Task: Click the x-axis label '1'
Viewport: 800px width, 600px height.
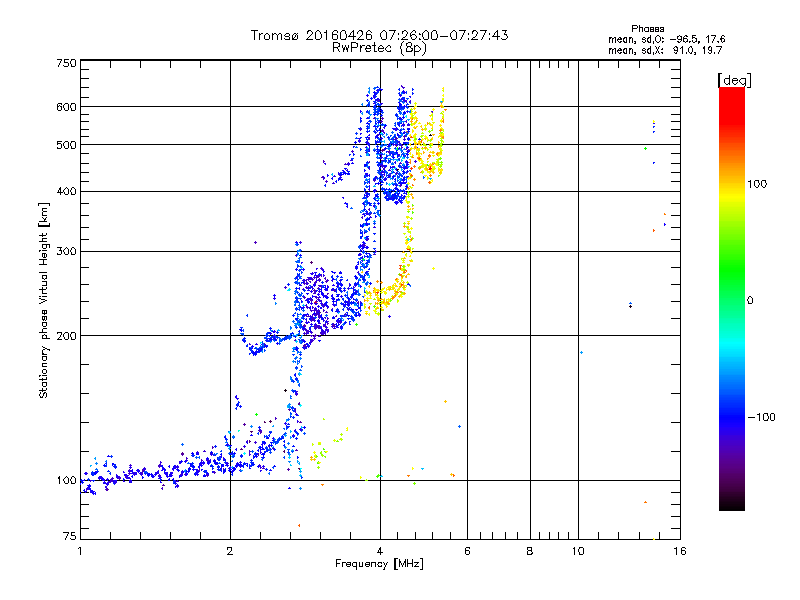Action: 80,551
